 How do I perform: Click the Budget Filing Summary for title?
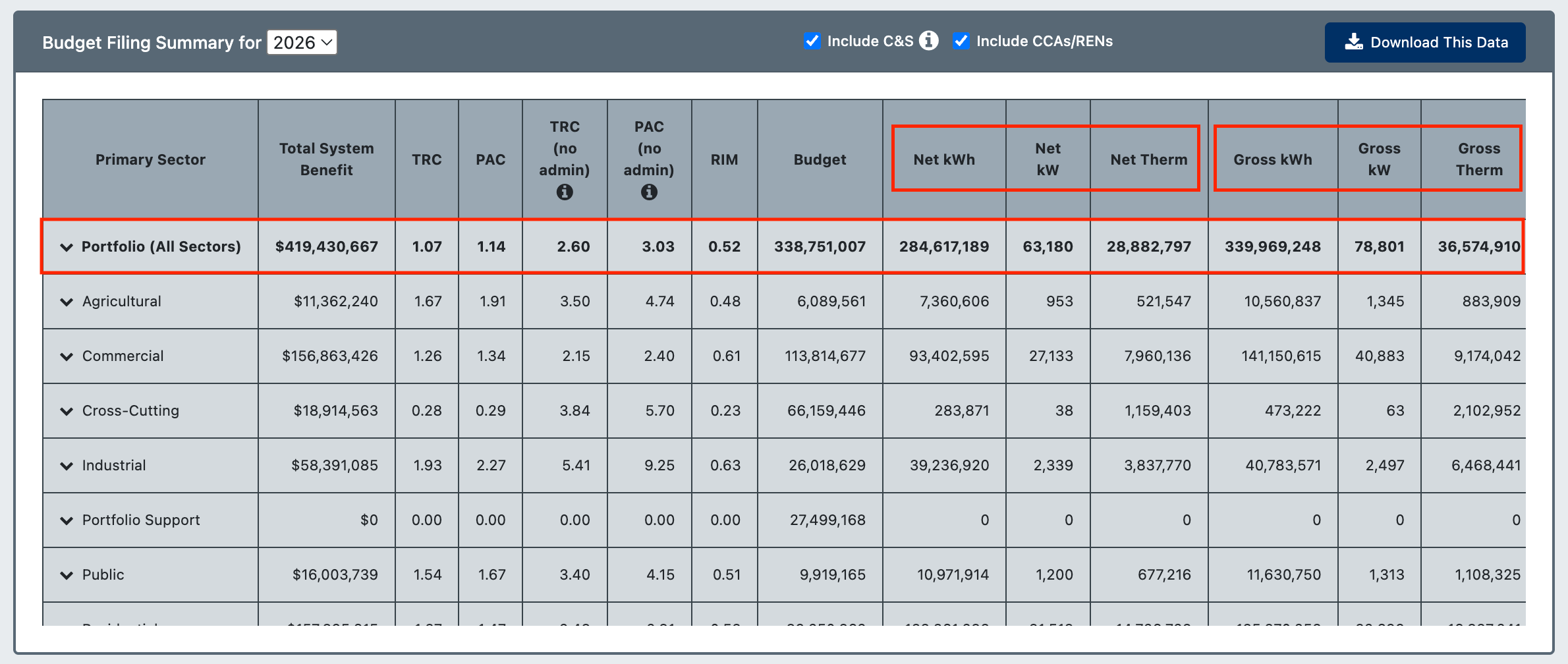[x=152, y=42]
